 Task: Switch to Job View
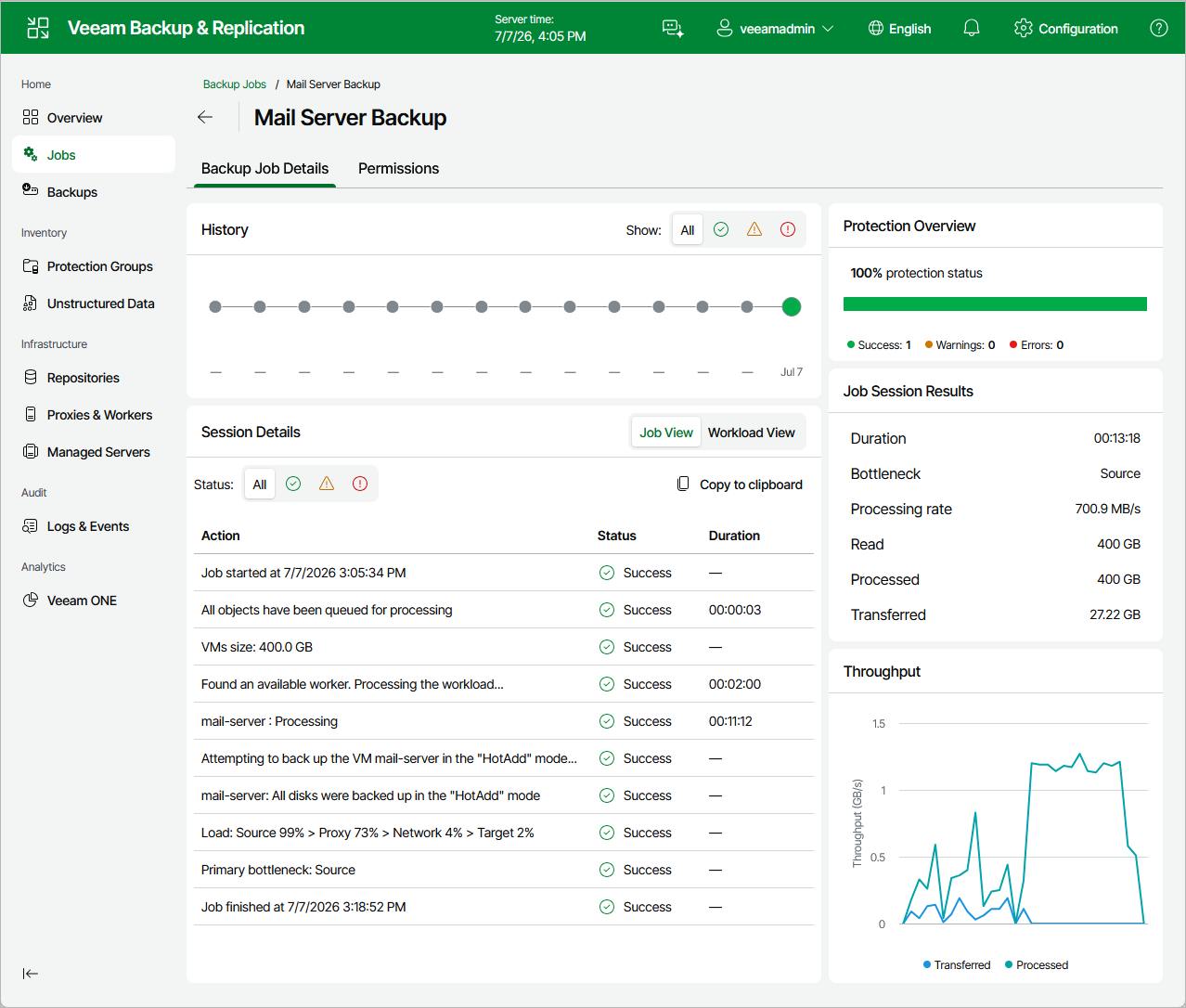(666, 433)
